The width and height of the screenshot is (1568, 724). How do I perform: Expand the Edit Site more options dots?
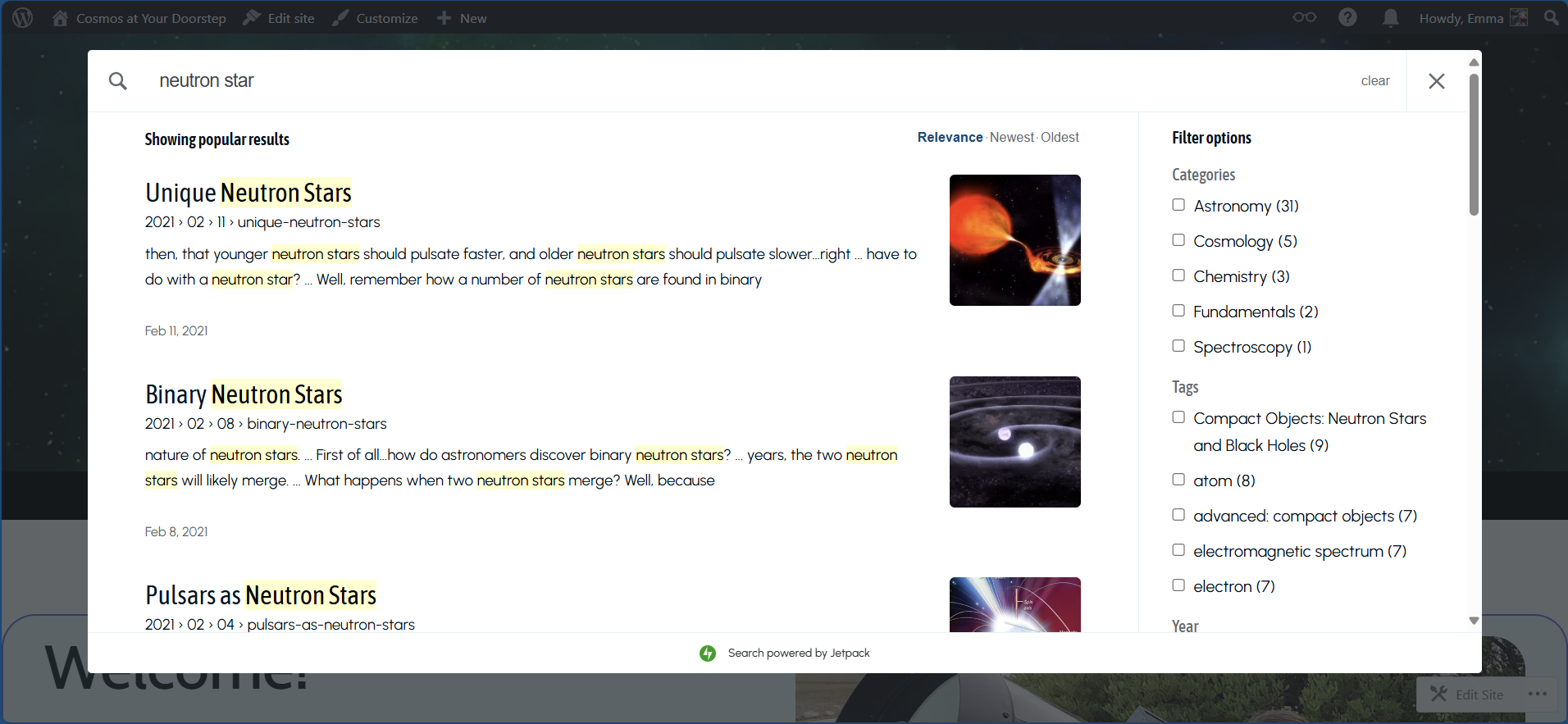coord(1537,694)
